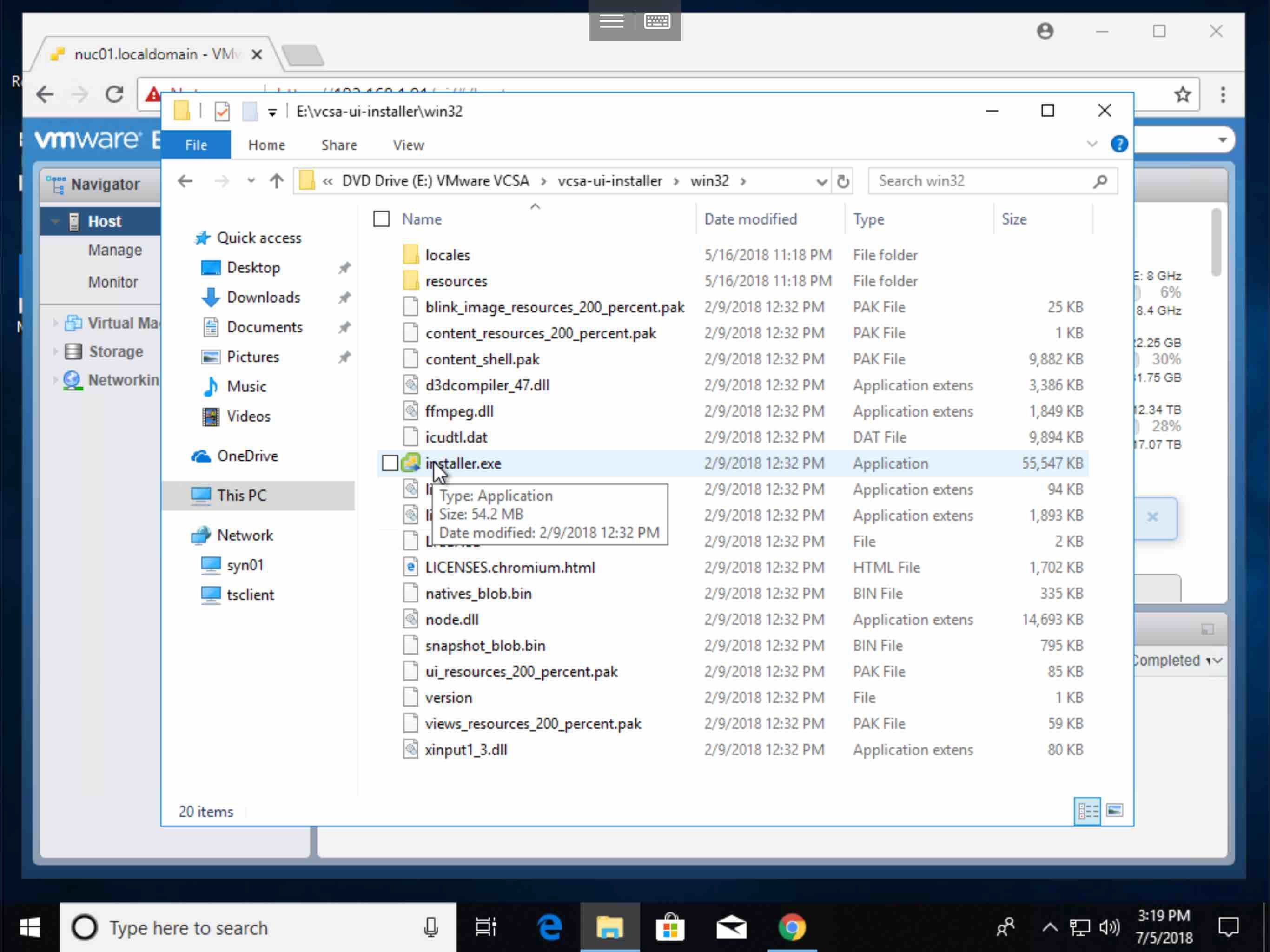
Task: Select syn01 under Network
Action: point(232,565)
